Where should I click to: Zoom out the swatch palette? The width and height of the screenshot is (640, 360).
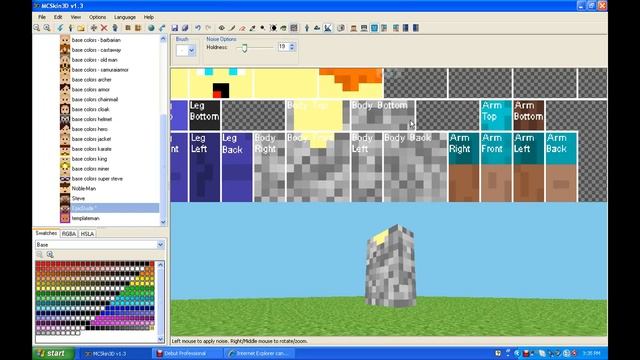[40, 254]
